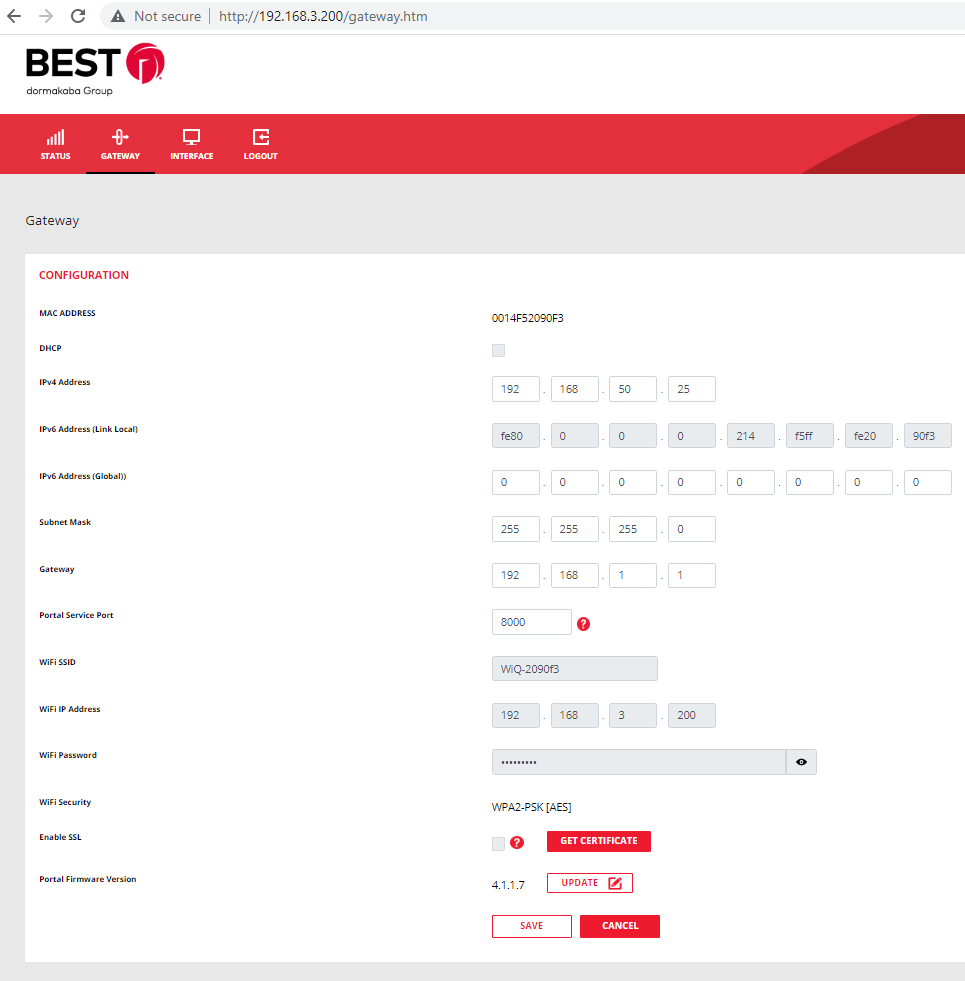Click the LOGOUT exit icon
This screenshot has width=965, height=981.
(x=260, y=137)
